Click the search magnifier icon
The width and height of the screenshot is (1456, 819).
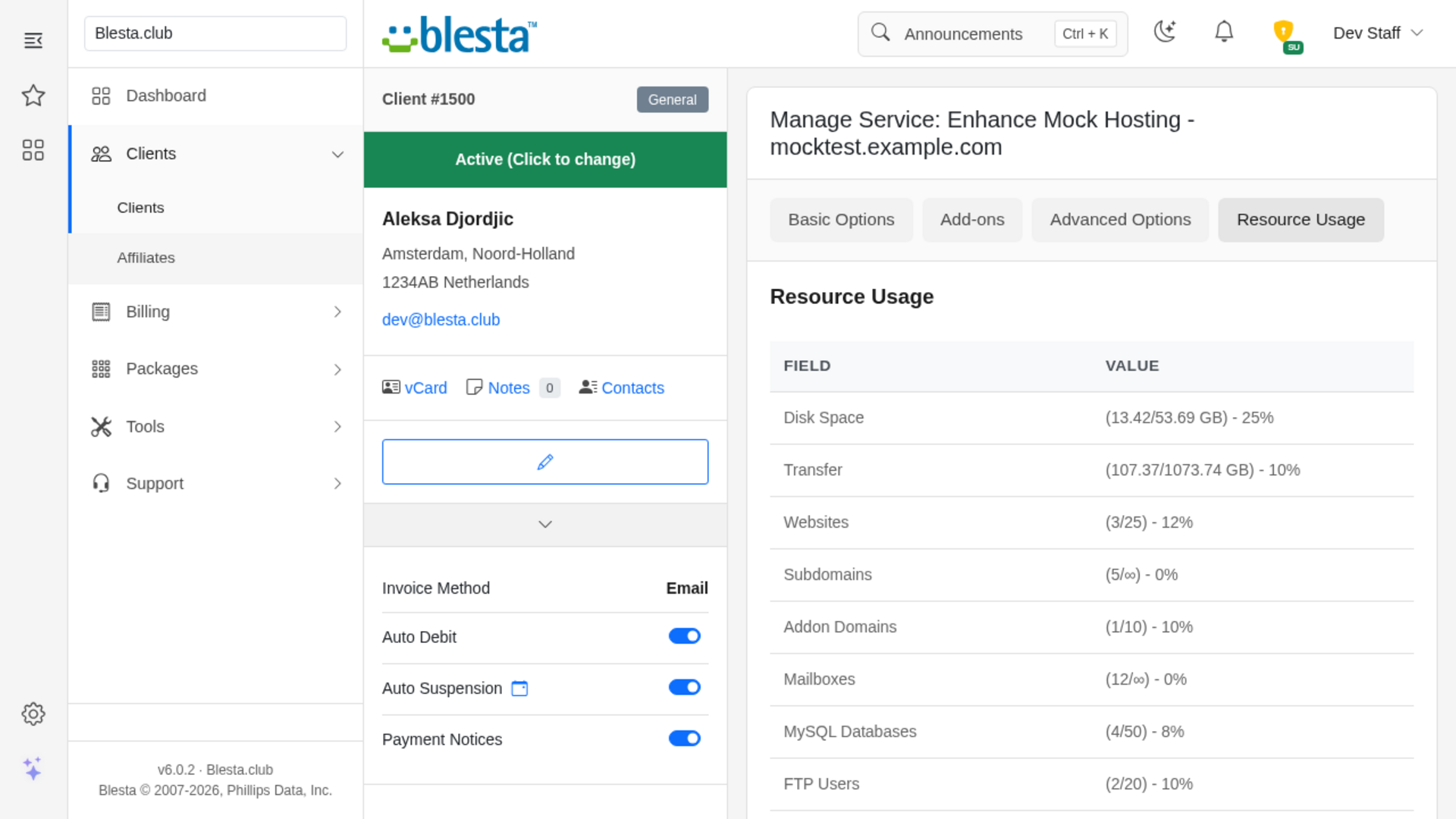(x=880, y=33)
